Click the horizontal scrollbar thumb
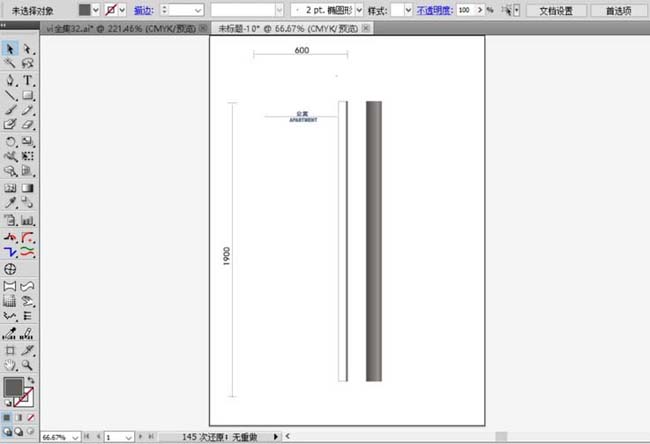Screen dimensions: 650x444 pos(501,437)
